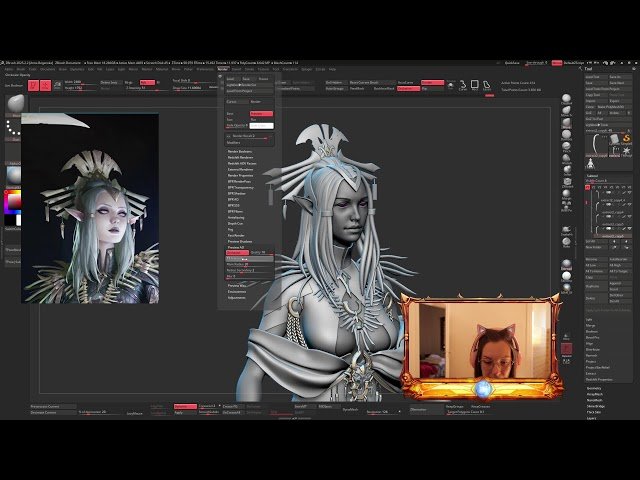The width and height of the screenshot is (640, 480).
Task: Adjust Resolution slider next to DynaMesh
Action: tap(382, 412)
